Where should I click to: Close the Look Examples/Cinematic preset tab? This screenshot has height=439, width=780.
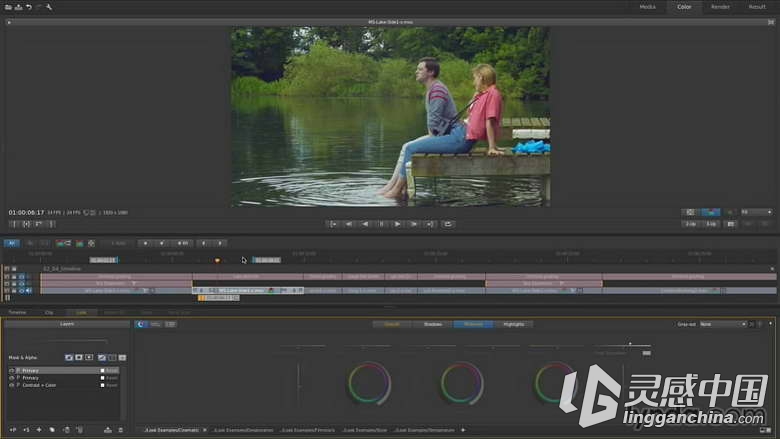click(204, 430)
